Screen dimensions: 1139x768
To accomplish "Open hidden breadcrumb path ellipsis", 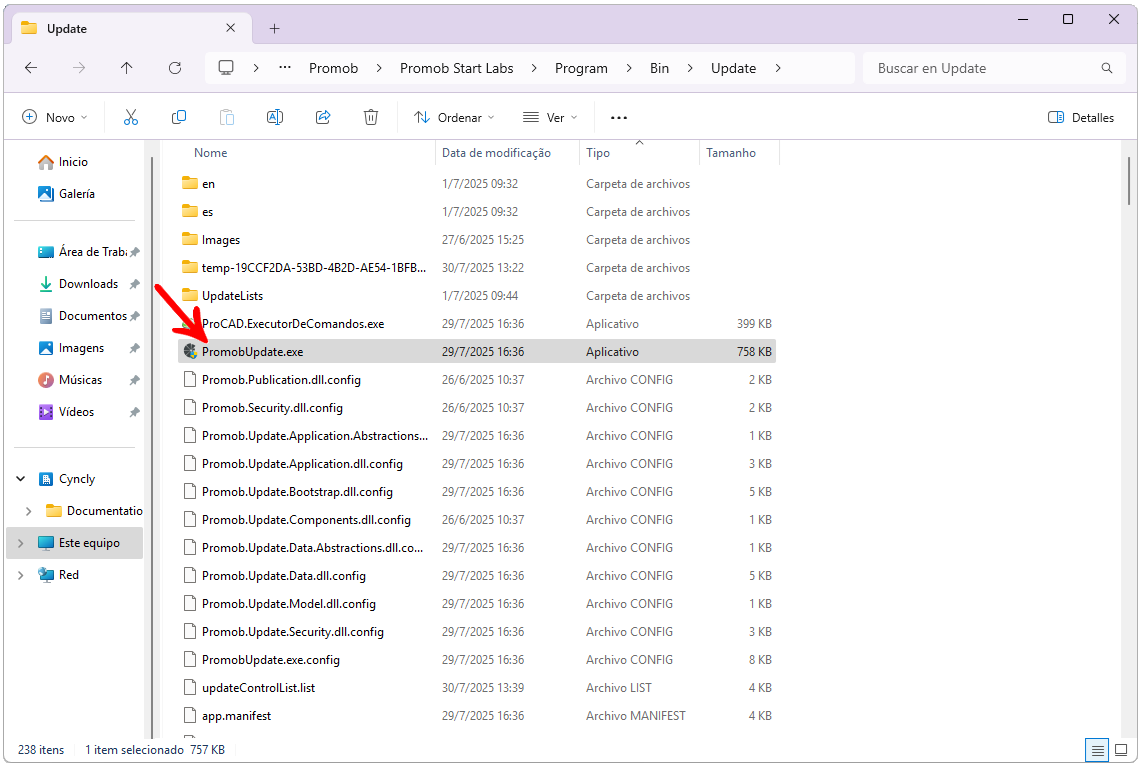I will (285, 68).
